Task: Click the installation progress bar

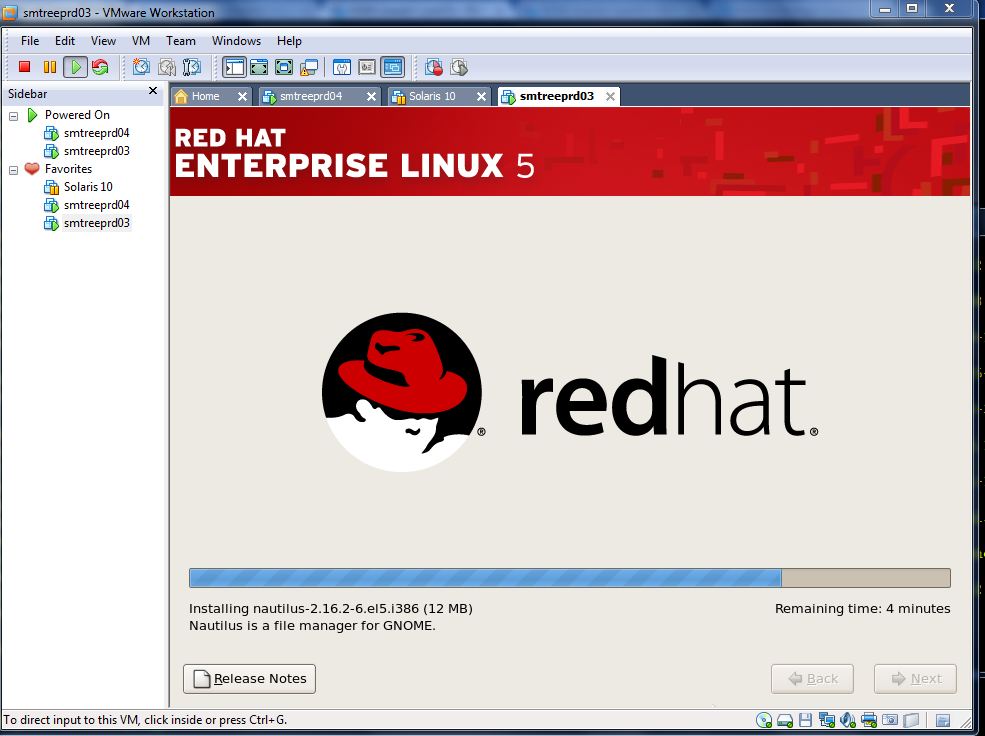Action: click(x=570, y=577)
